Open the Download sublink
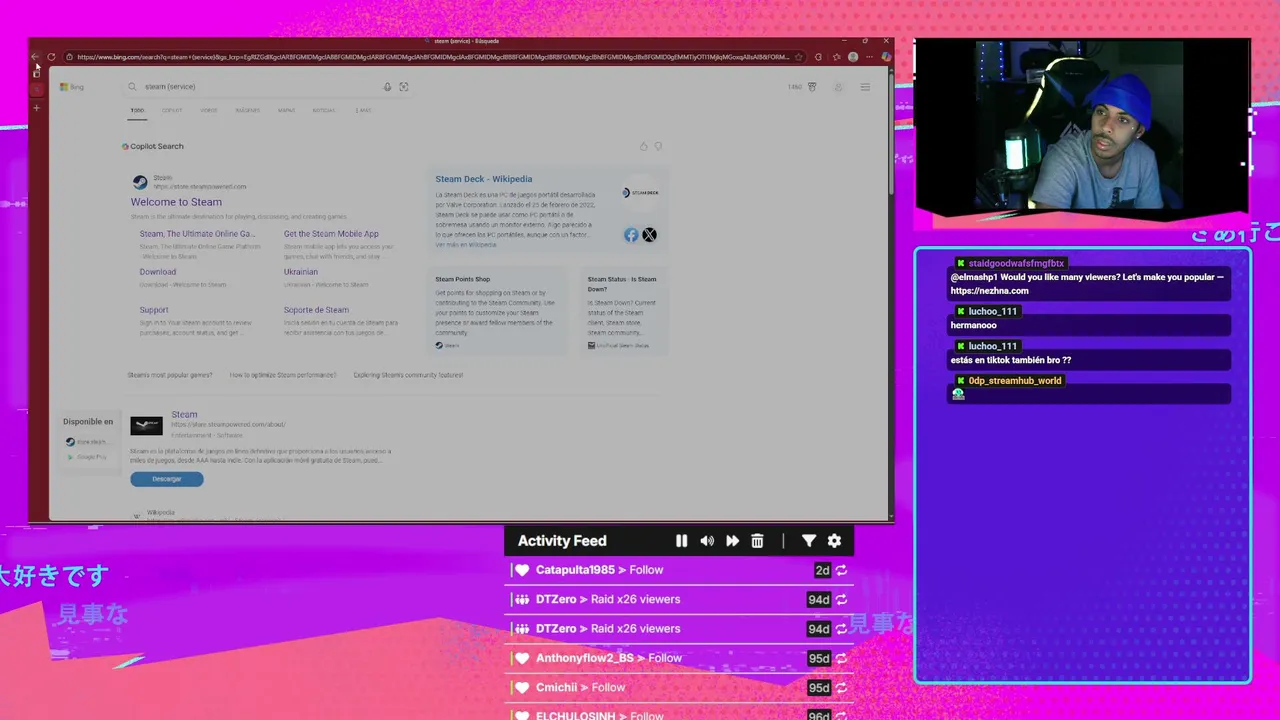1280x720 pixels. [x=158, y=272]
